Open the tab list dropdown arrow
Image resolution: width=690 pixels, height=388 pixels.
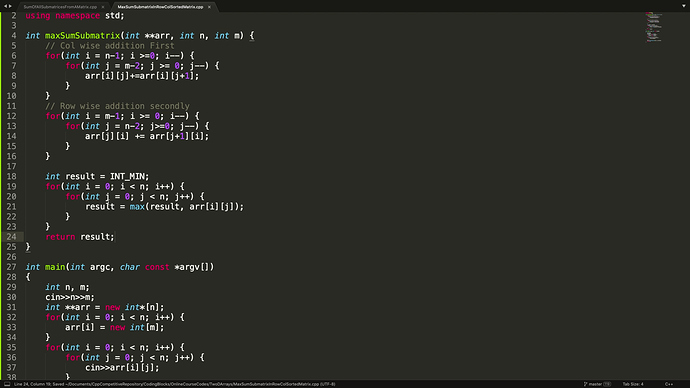point(684,6)
